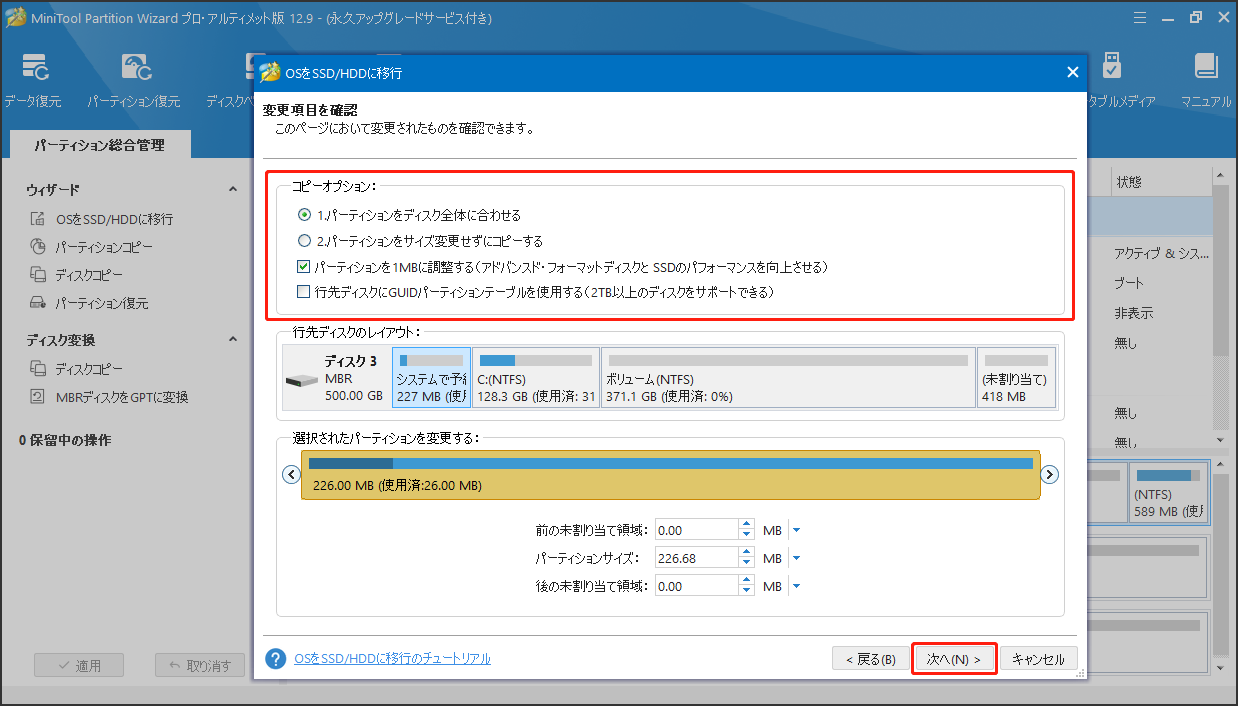Select option 1 パーティションをディスク全体に合わせる
1238x706 pixels.
305,215
